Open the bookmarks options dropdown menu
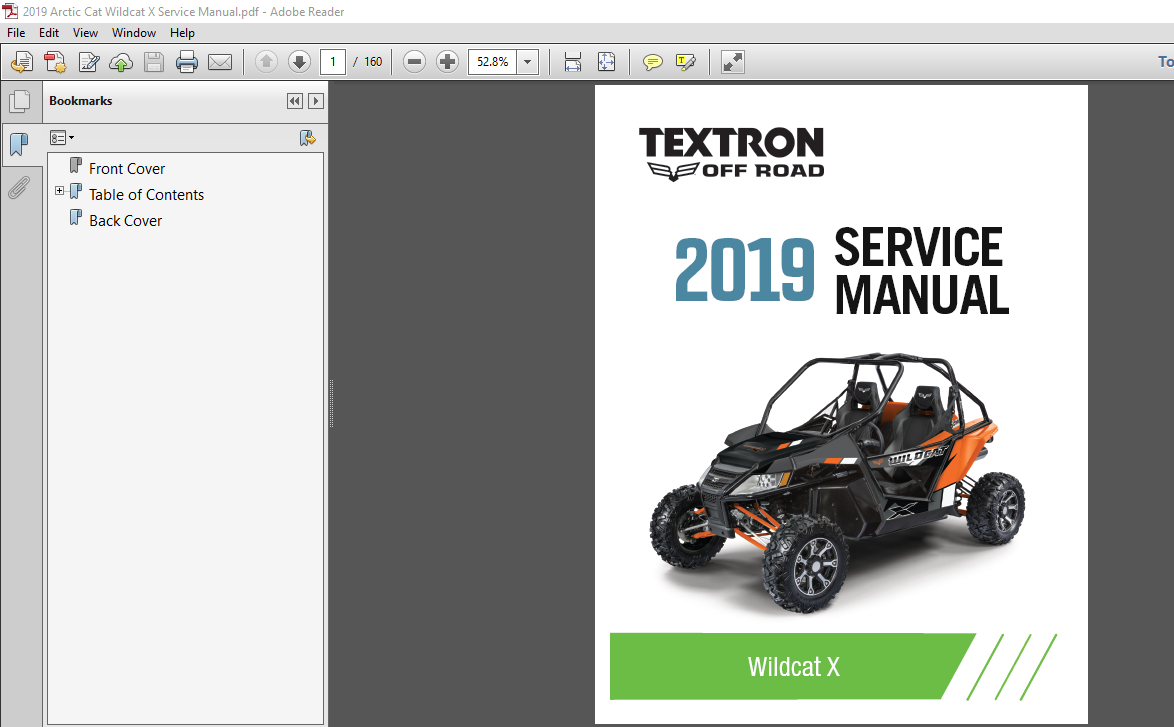 (x=61, y=138)
